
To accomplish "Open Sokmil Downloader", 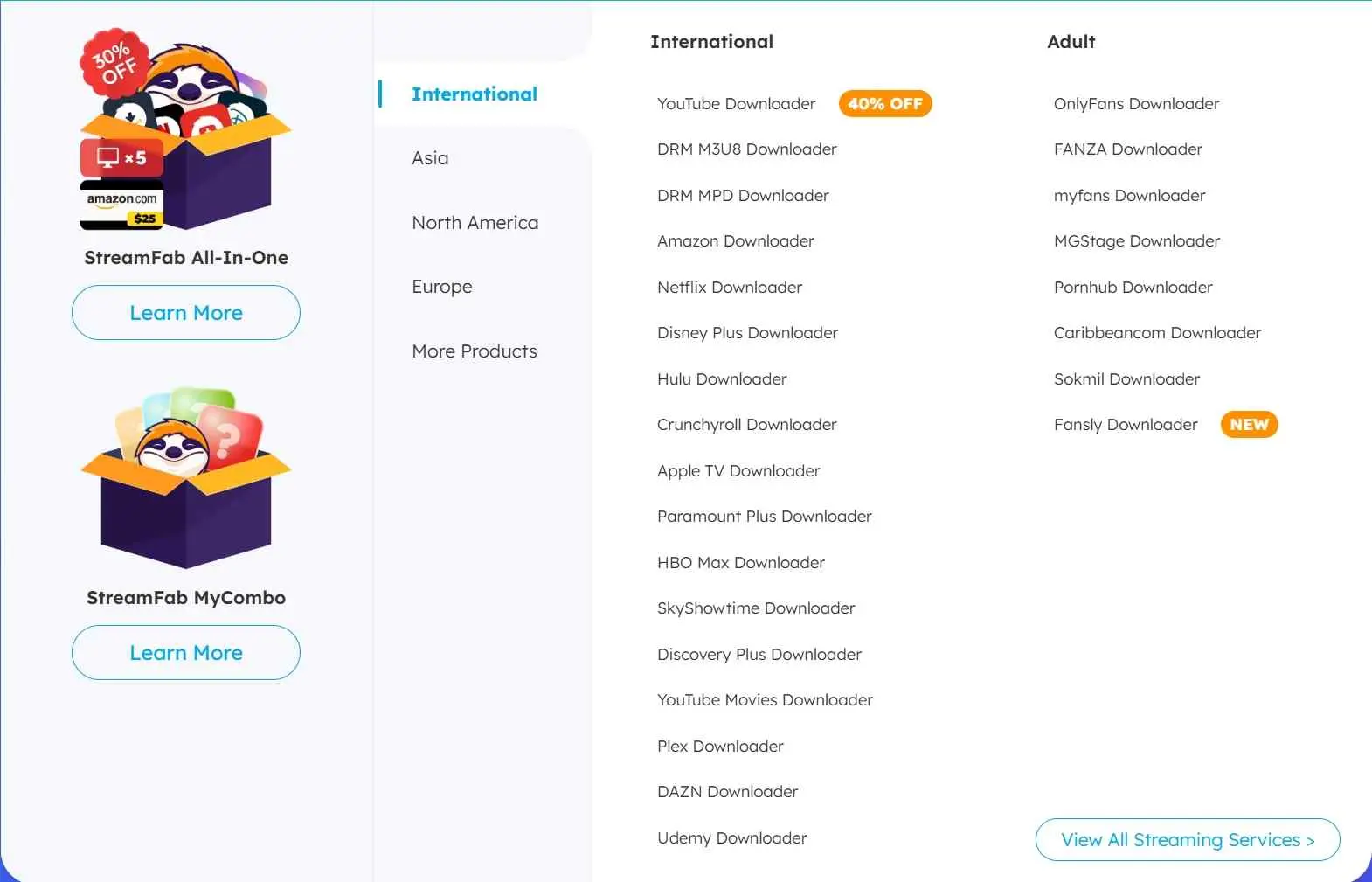I will click(x=1127, y=379).
